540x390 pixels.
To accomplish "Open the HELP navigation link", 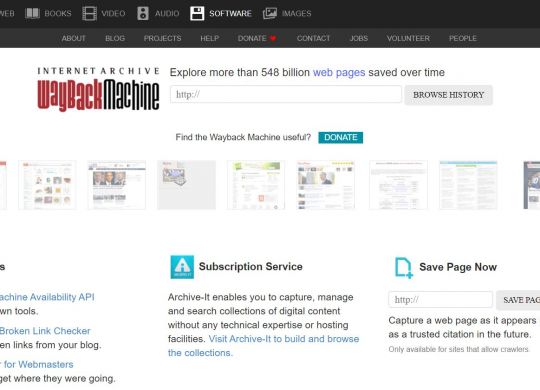I will (210, 38).
